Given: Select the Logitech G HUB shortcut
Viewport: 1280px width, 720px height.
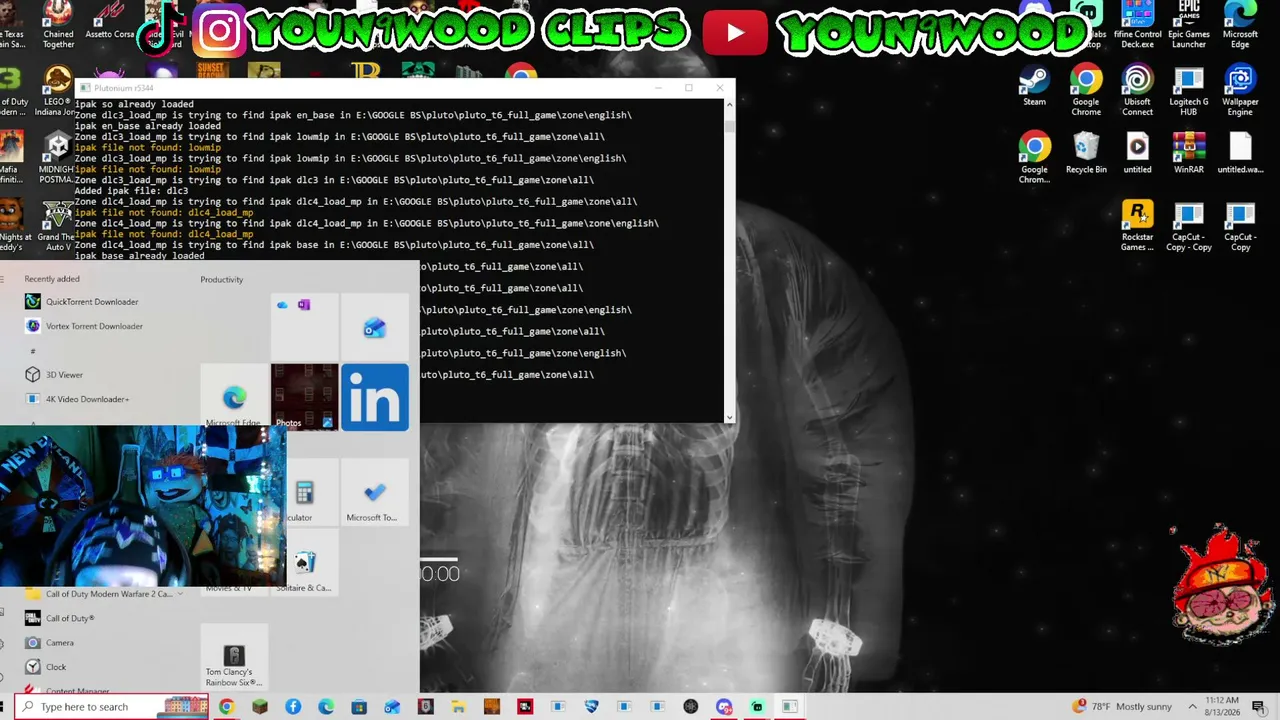Looking at the screenshot, I should tap(1188, 91).
